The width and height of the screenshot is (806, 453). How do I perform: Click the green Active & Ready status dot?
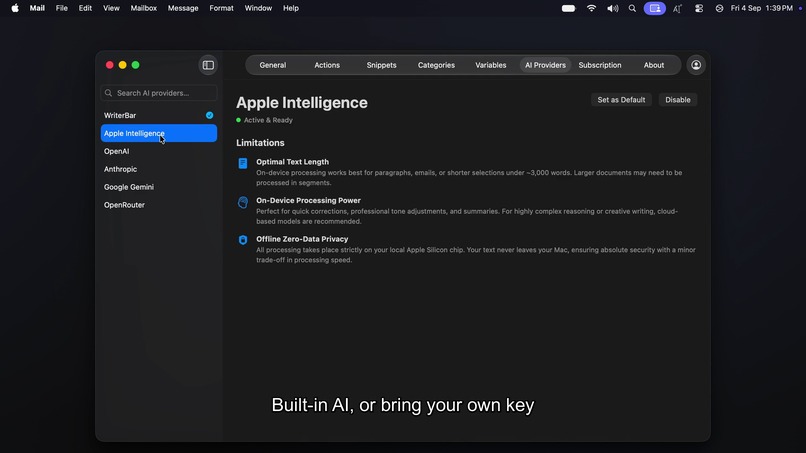pyautogui.click(x=239, y=120)
